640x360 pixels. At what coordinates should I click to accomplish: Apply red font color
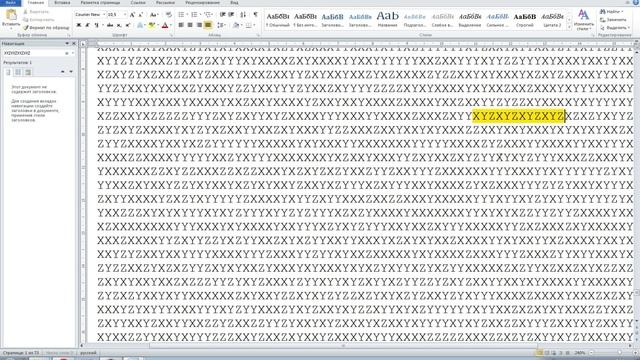(x=164, y=25)
